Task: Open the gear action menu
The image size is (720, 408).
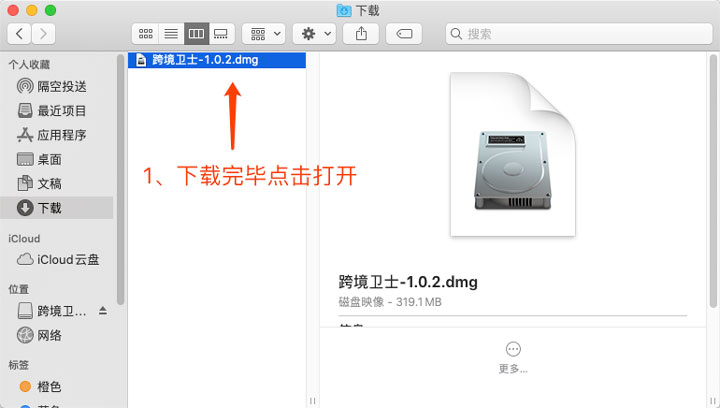Action: click(x=315, y=34)
